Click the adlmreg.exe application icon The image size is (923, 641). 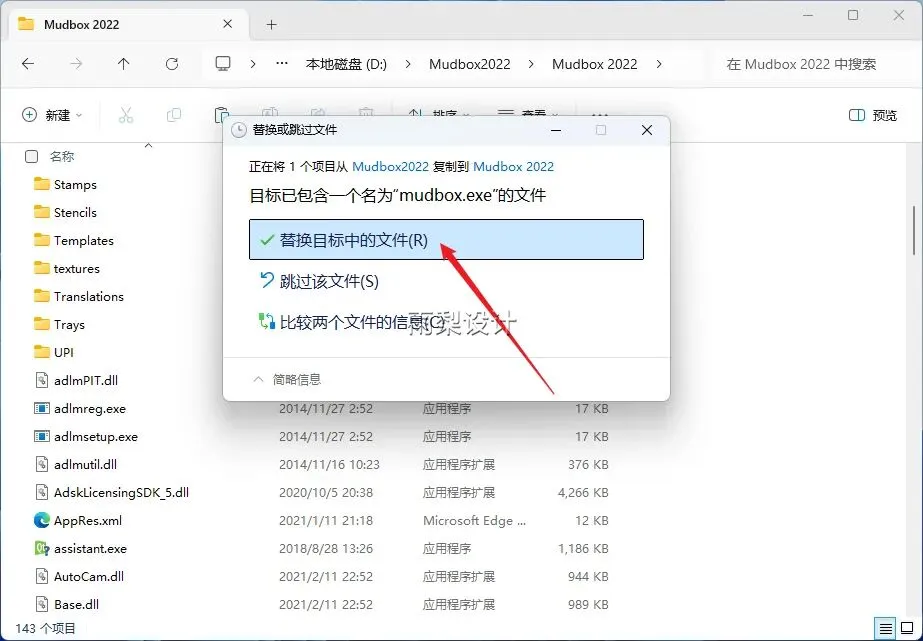click(41, 408)
